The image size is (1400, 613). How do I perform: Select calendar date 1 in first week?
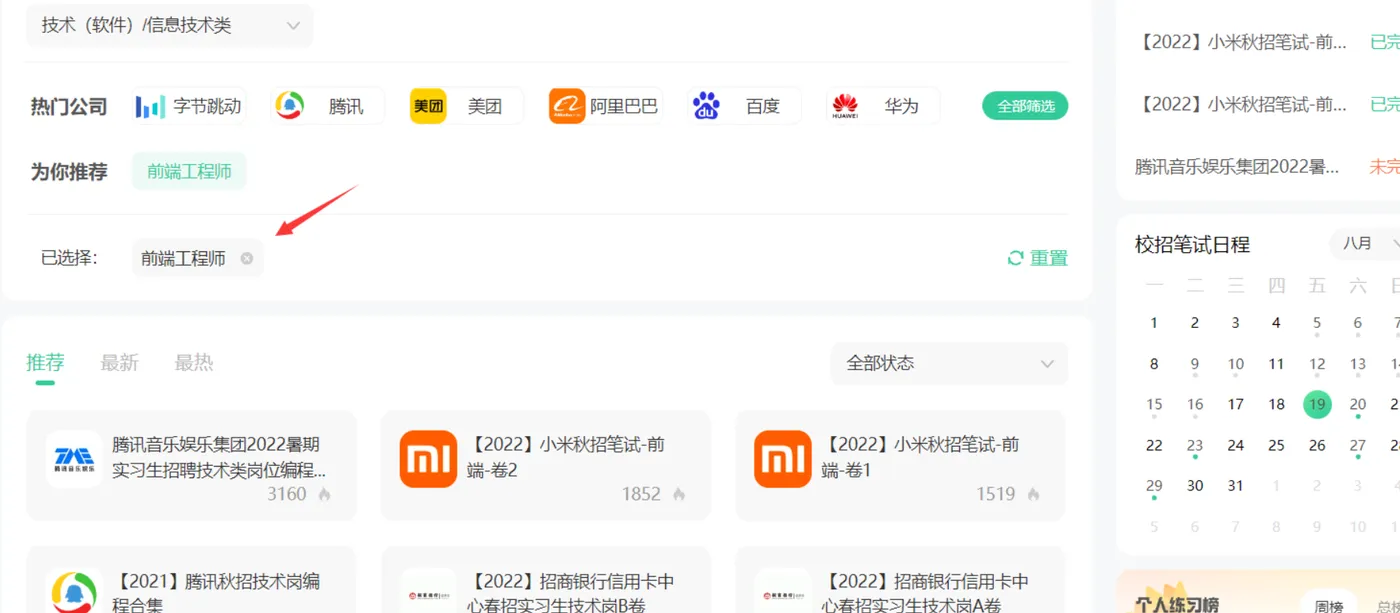(1154, 323)
